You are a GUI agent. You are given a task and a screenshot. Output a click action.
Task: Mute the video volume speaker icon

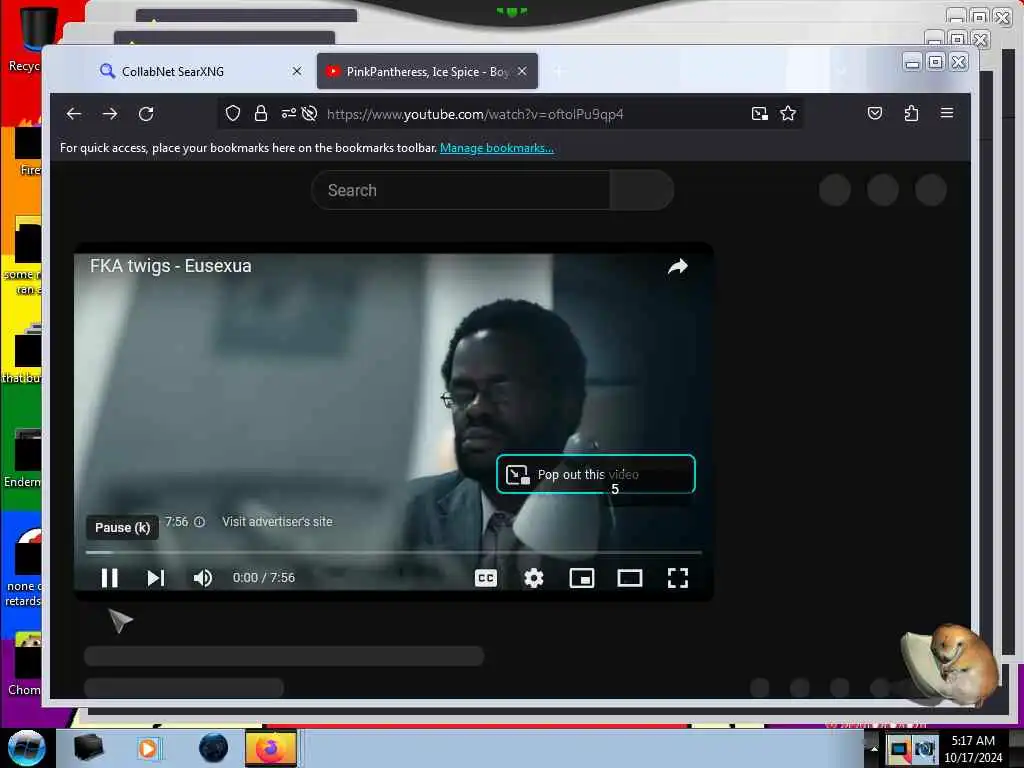point(203,577)
